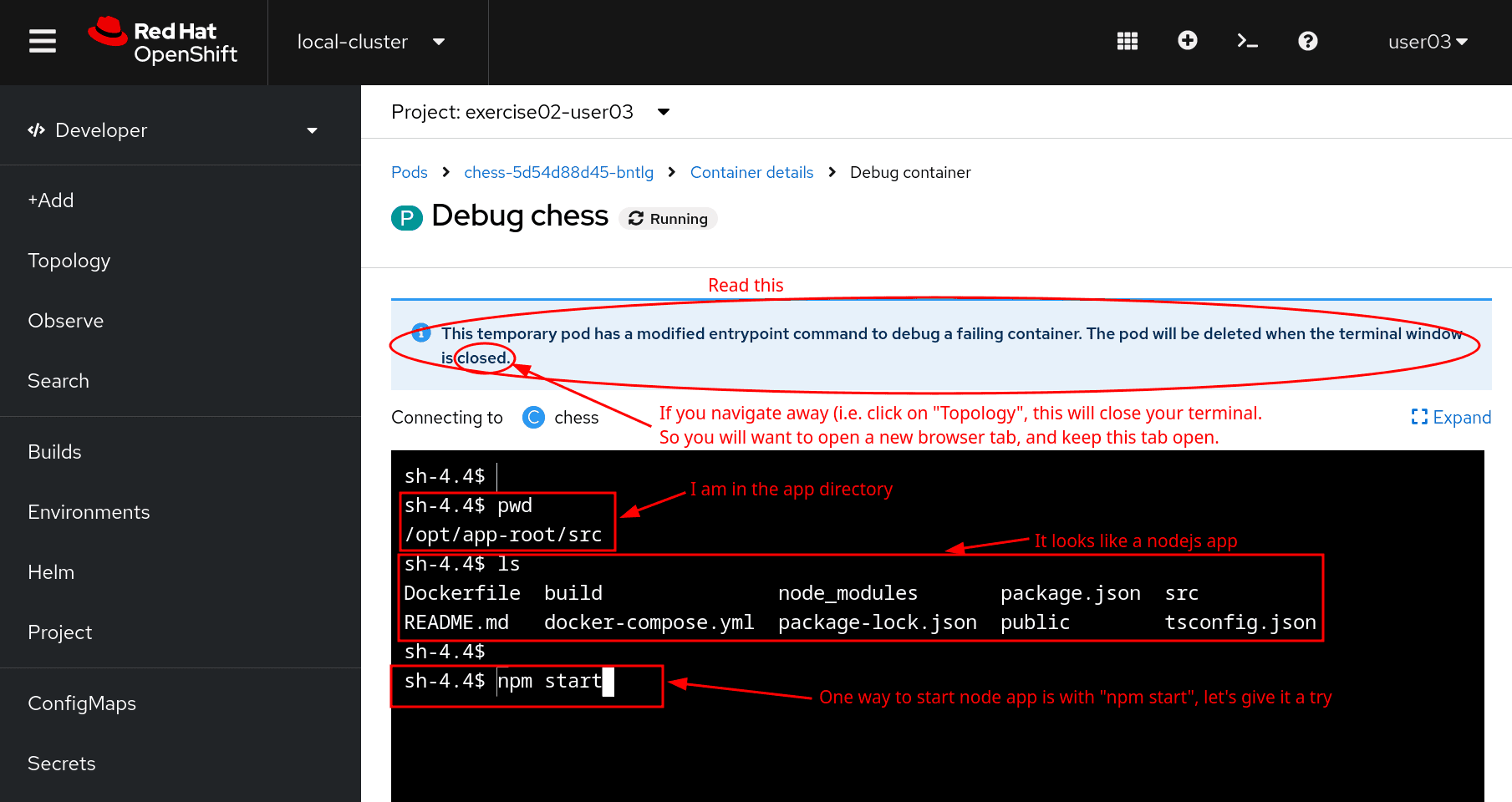Click the blue C container badge

533,417
